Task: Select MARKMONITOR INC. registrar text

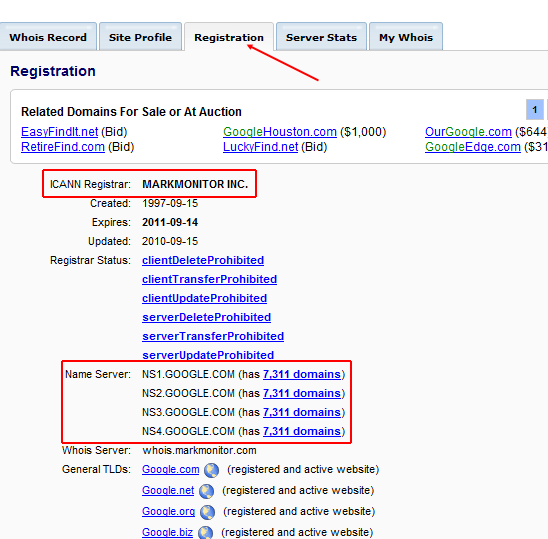Action: [x=195, y=184]
